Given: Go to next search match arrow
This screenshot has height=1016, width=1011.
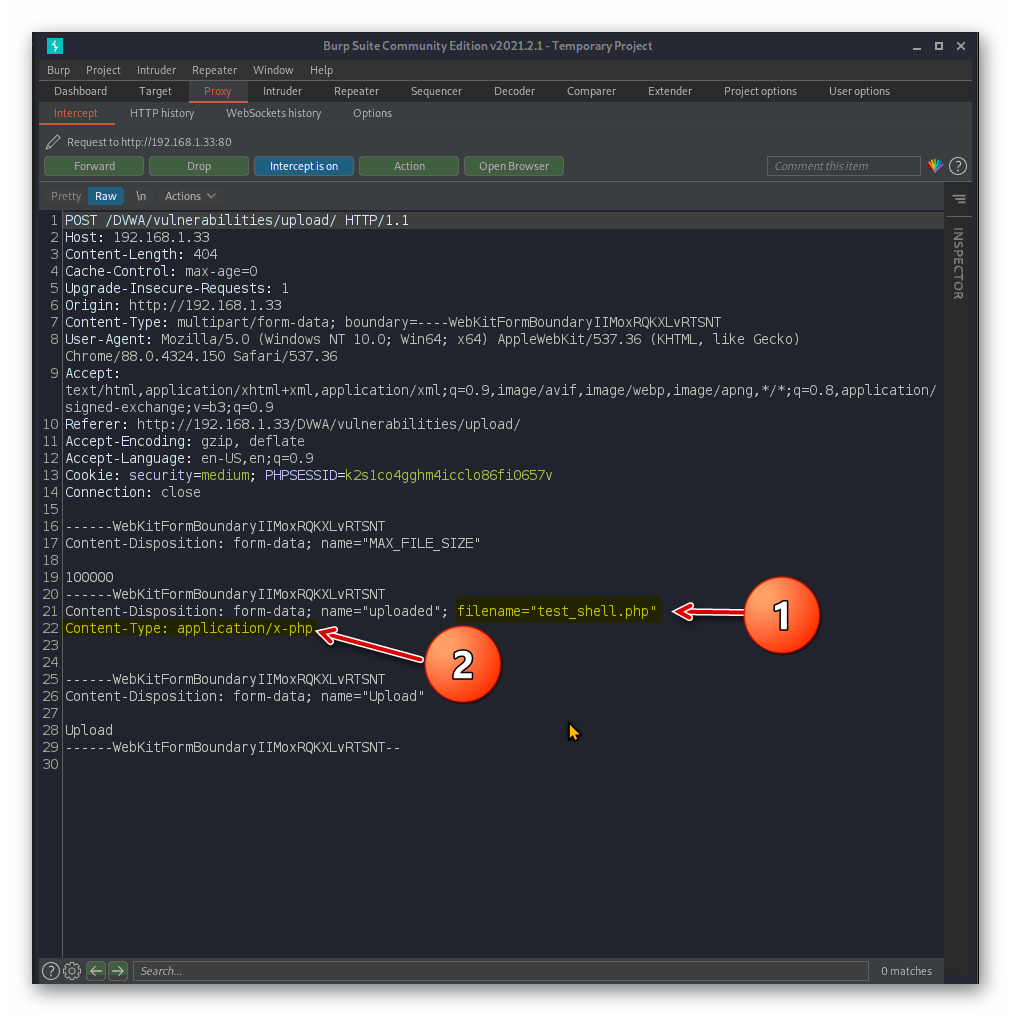Looking at the screenshot, I should (118, 971).
